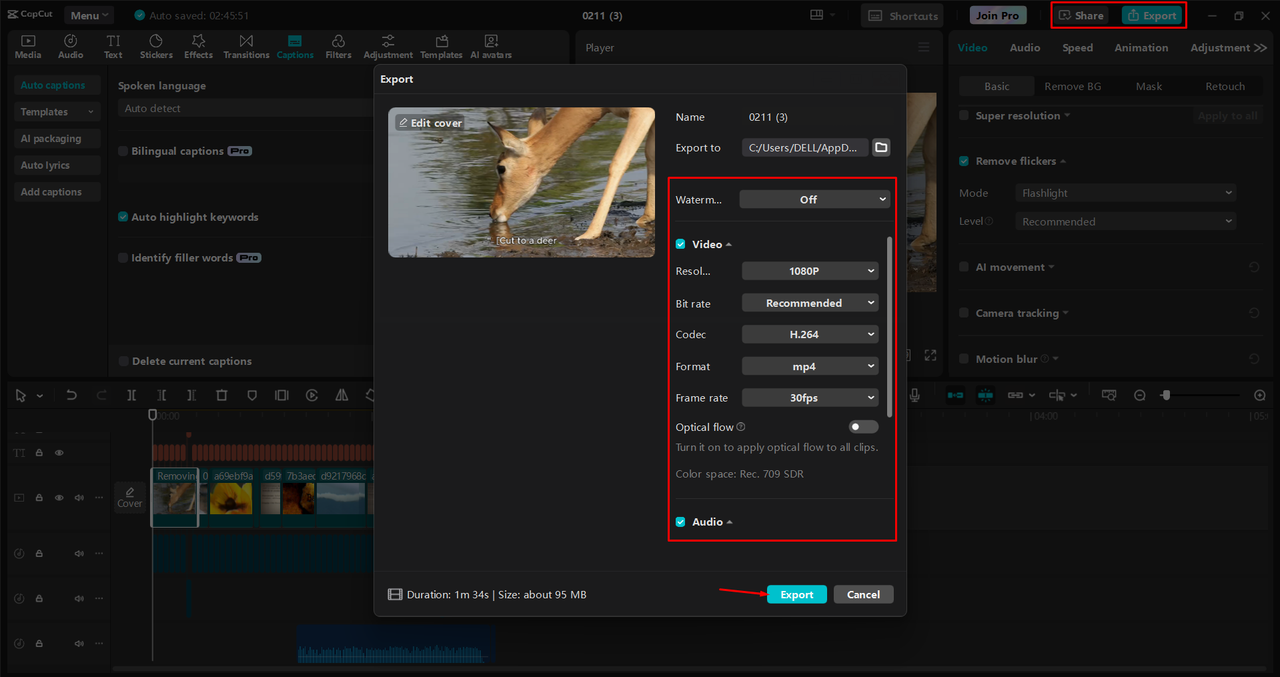Lock the text caption track
1280x677 pixels.
click(39, 453)
